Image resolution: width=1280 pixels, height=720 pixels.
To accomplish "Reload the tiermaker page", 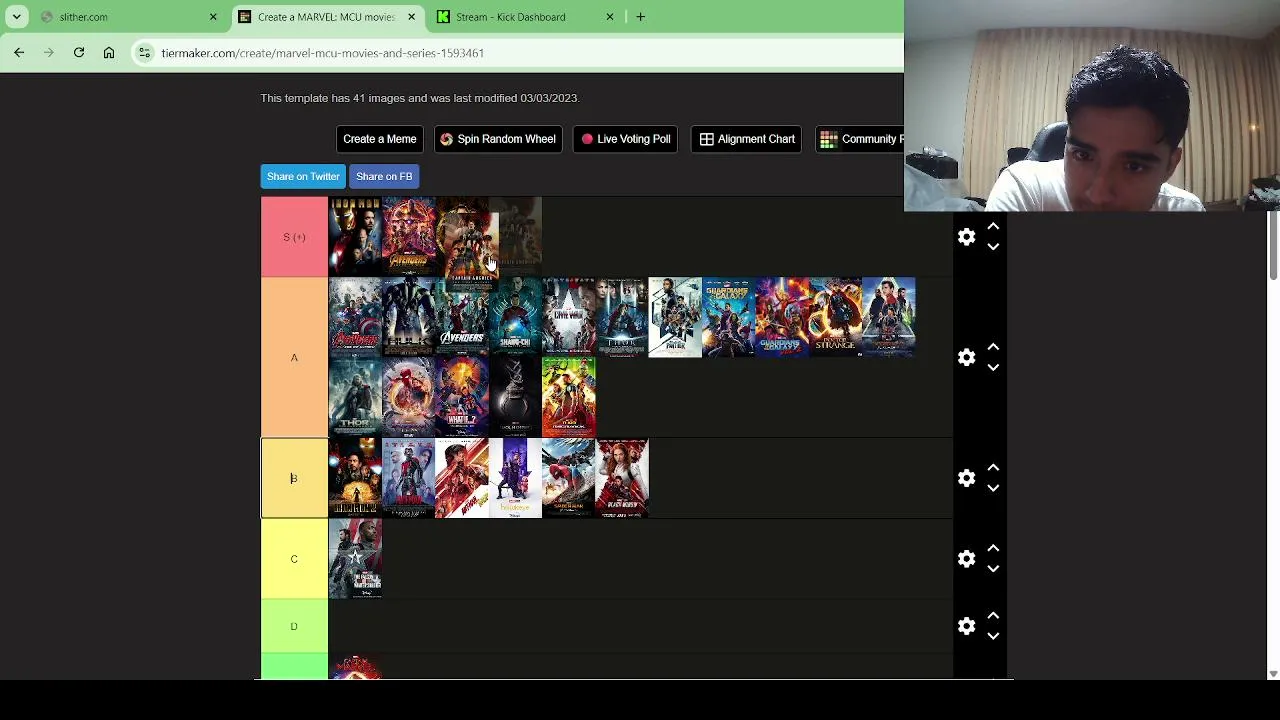I will click(79, 53).
